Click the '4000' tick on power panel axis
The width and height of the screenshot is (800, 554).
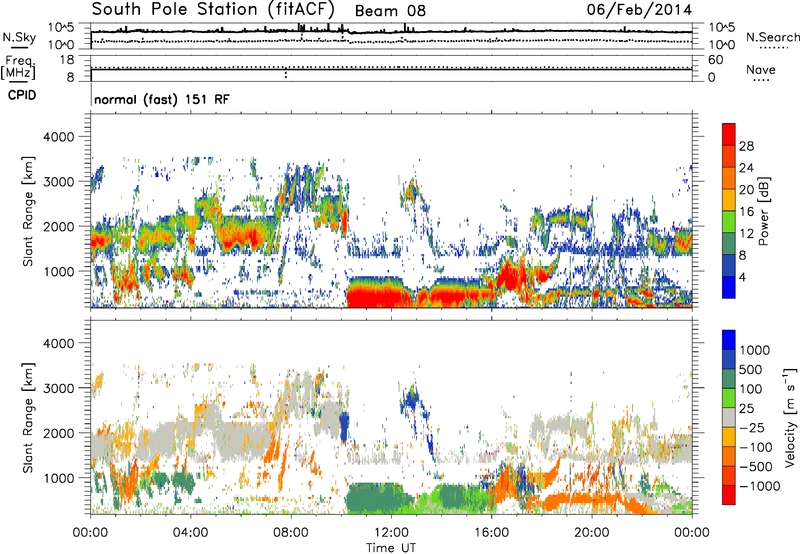(59, 137)
